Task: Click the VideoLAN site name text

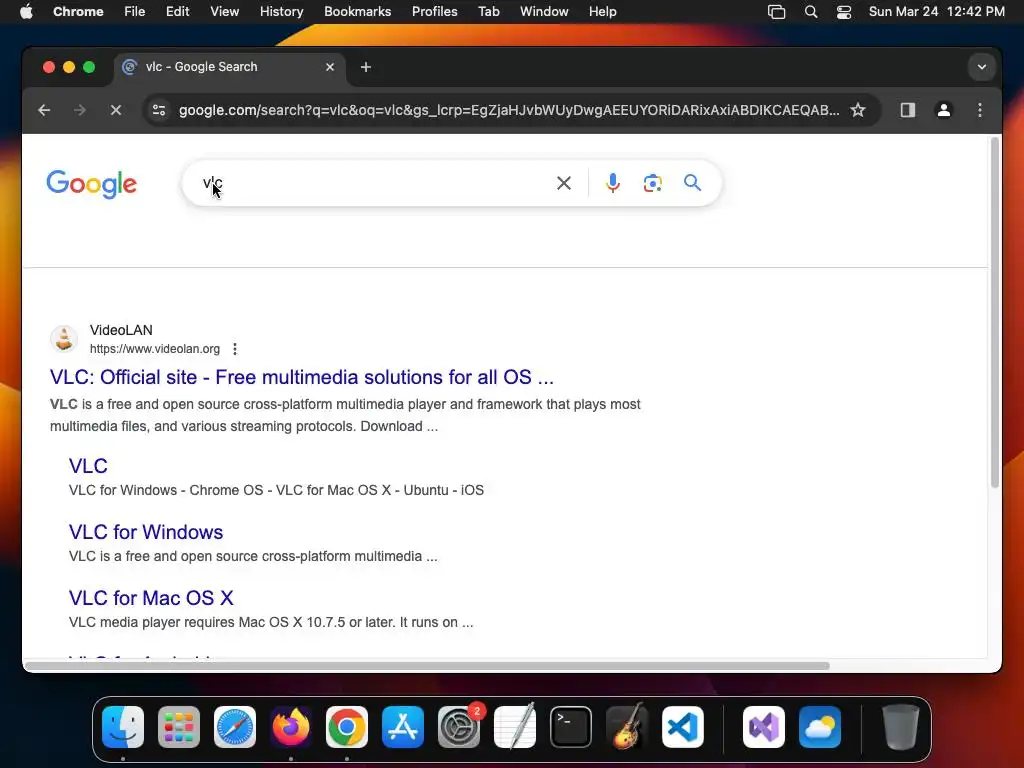Action: tap(121, 330)
